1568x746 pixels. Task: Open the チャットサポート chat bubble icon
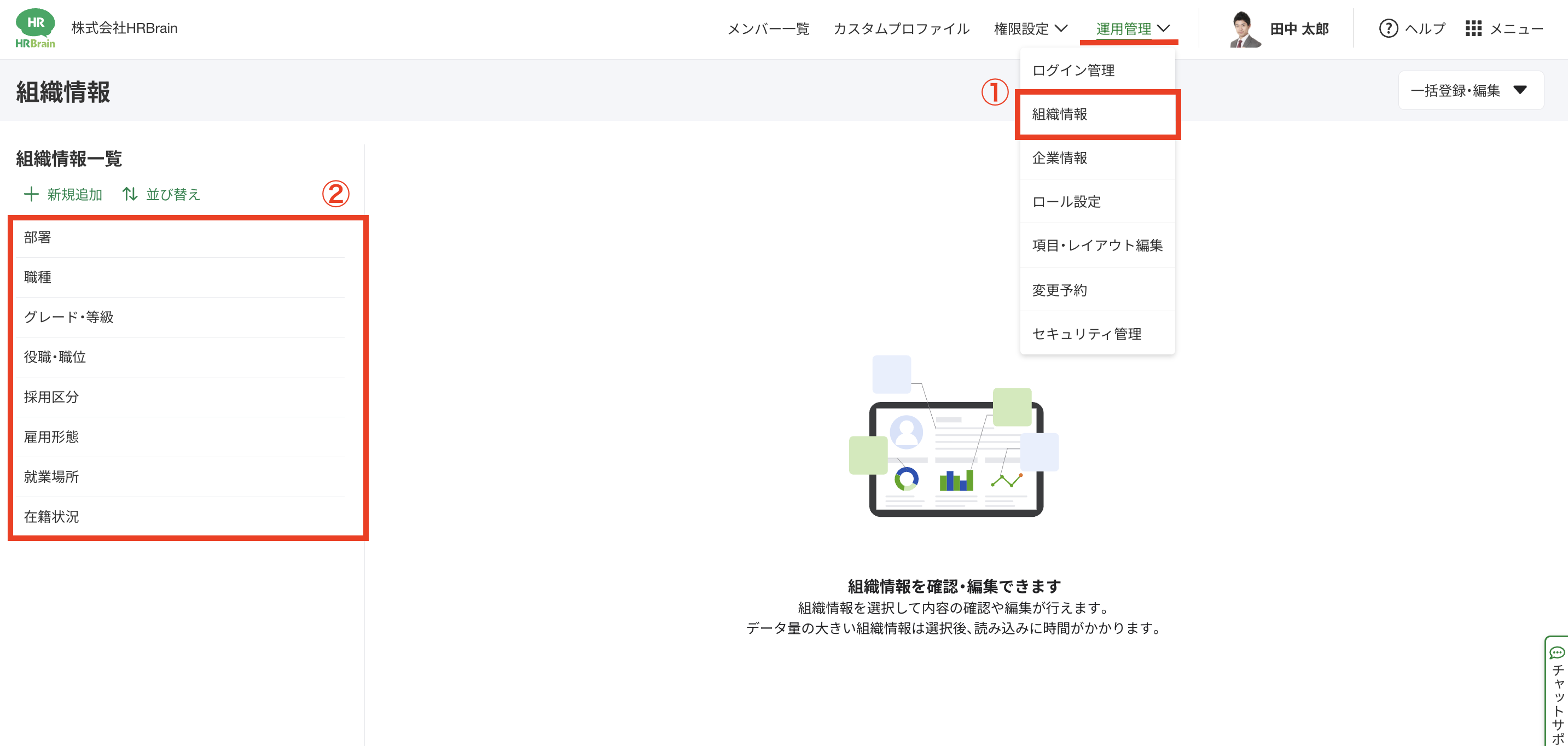1557,653
